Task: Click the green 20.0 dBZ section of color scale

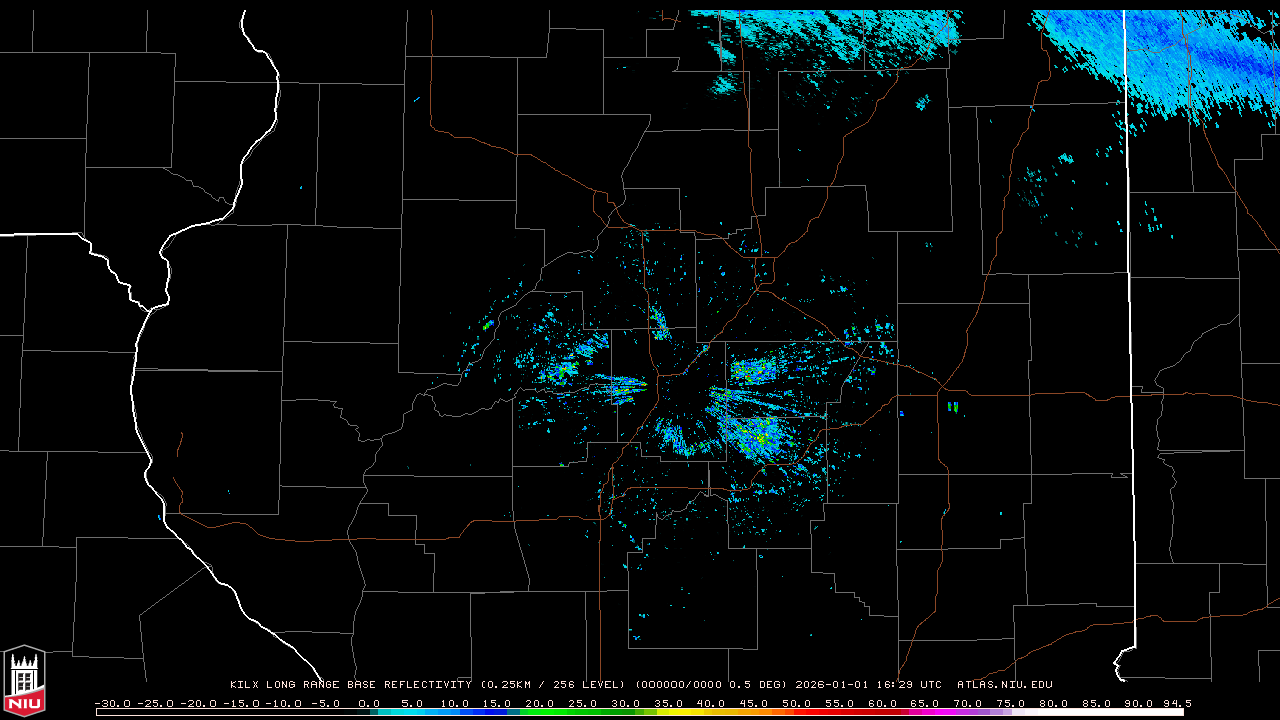Action: [x=540, y=712]
